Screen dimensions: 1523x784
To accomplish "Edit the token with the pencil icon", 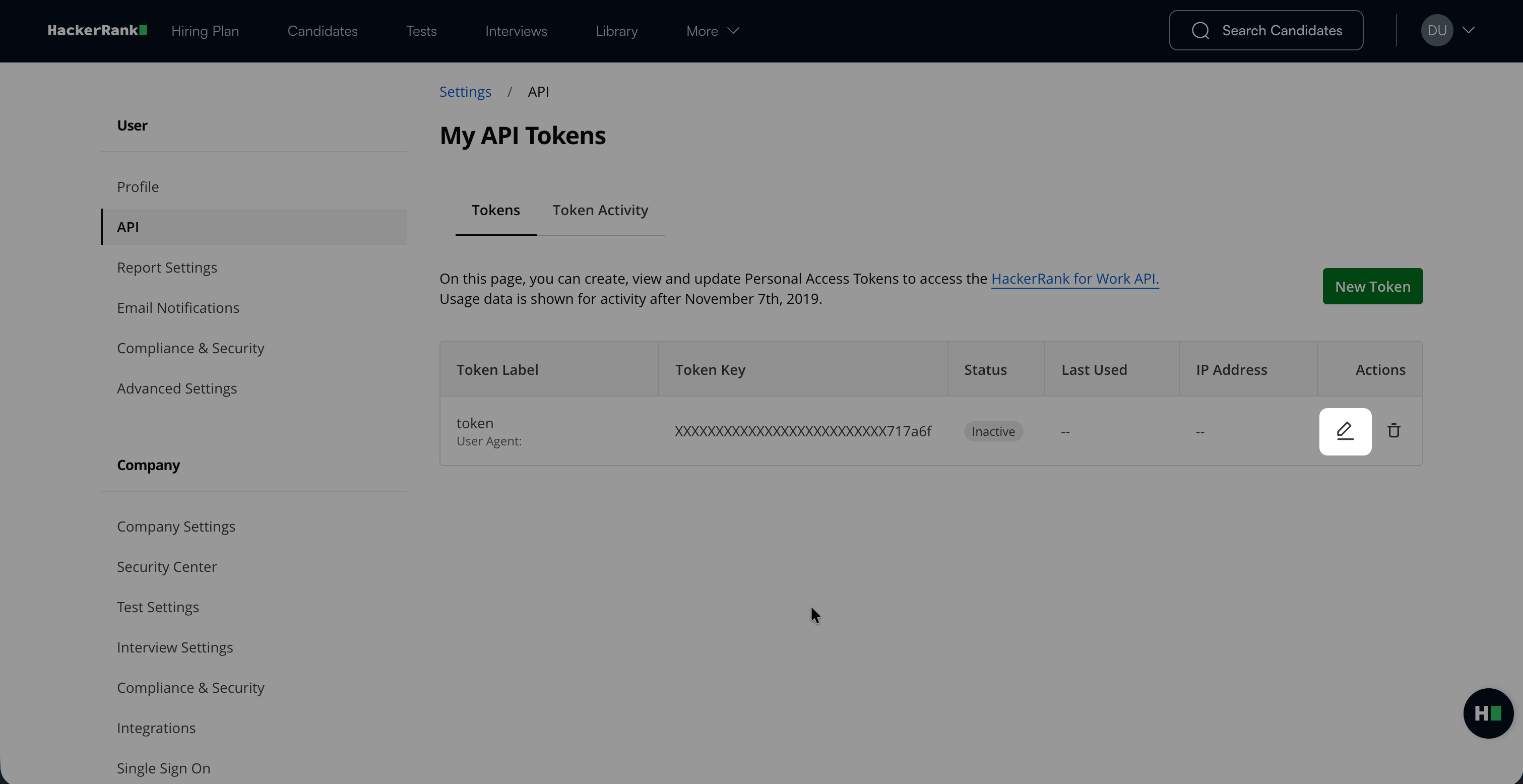I will (x=1345, y=431).
